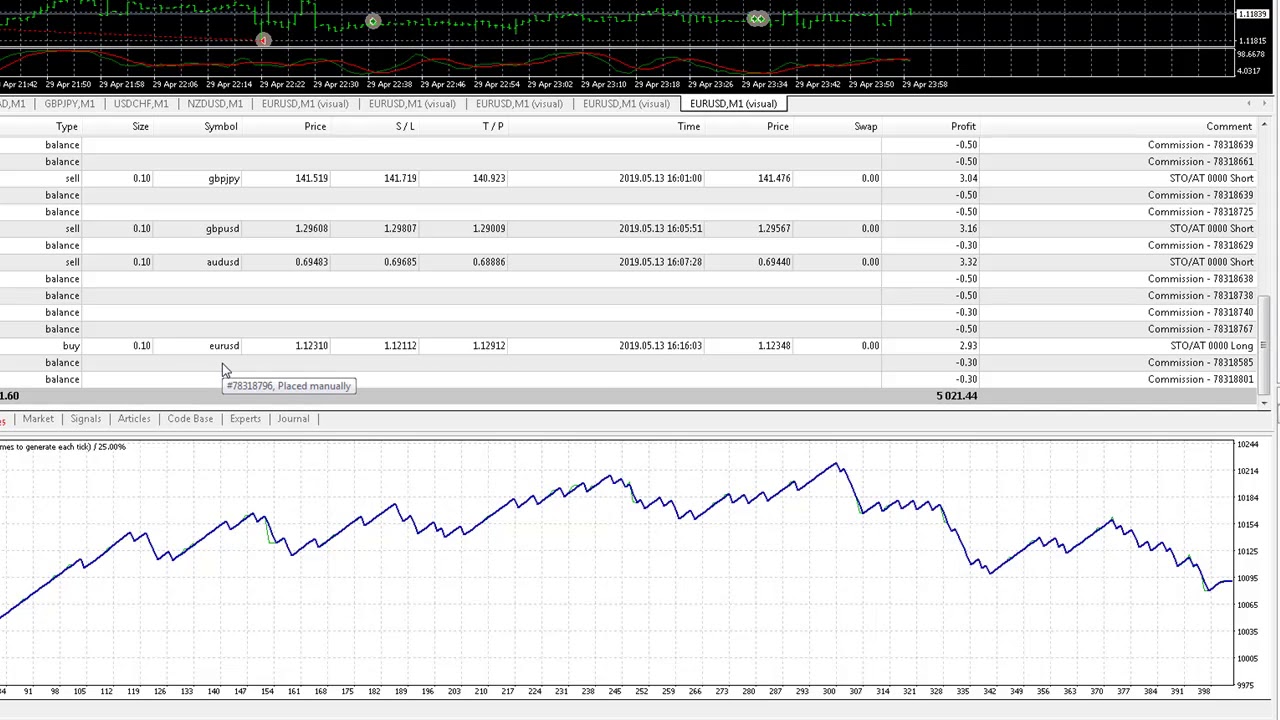Click open price 1.12310
This screenshot has width=1280, height=720.
point(312,346)
